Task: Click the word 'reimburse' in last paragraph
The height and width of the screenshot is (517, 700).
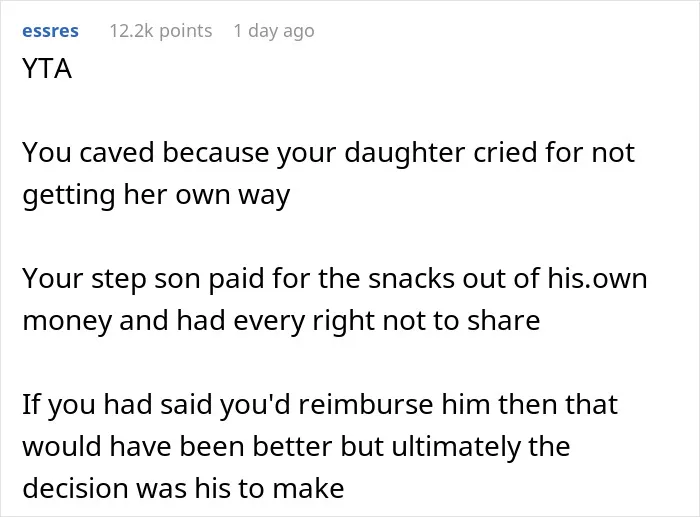Action: 366,404
